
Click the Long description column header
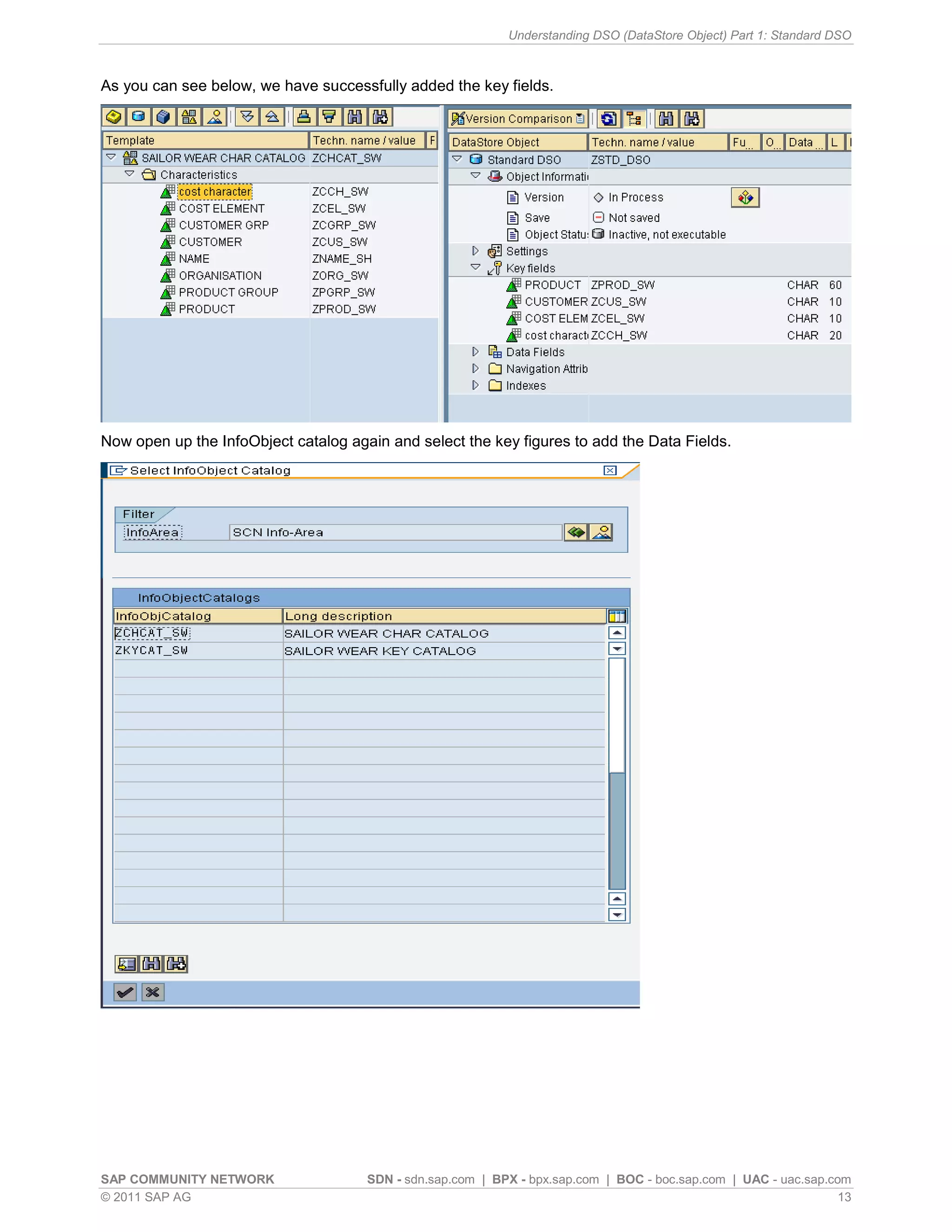point(444,616)
